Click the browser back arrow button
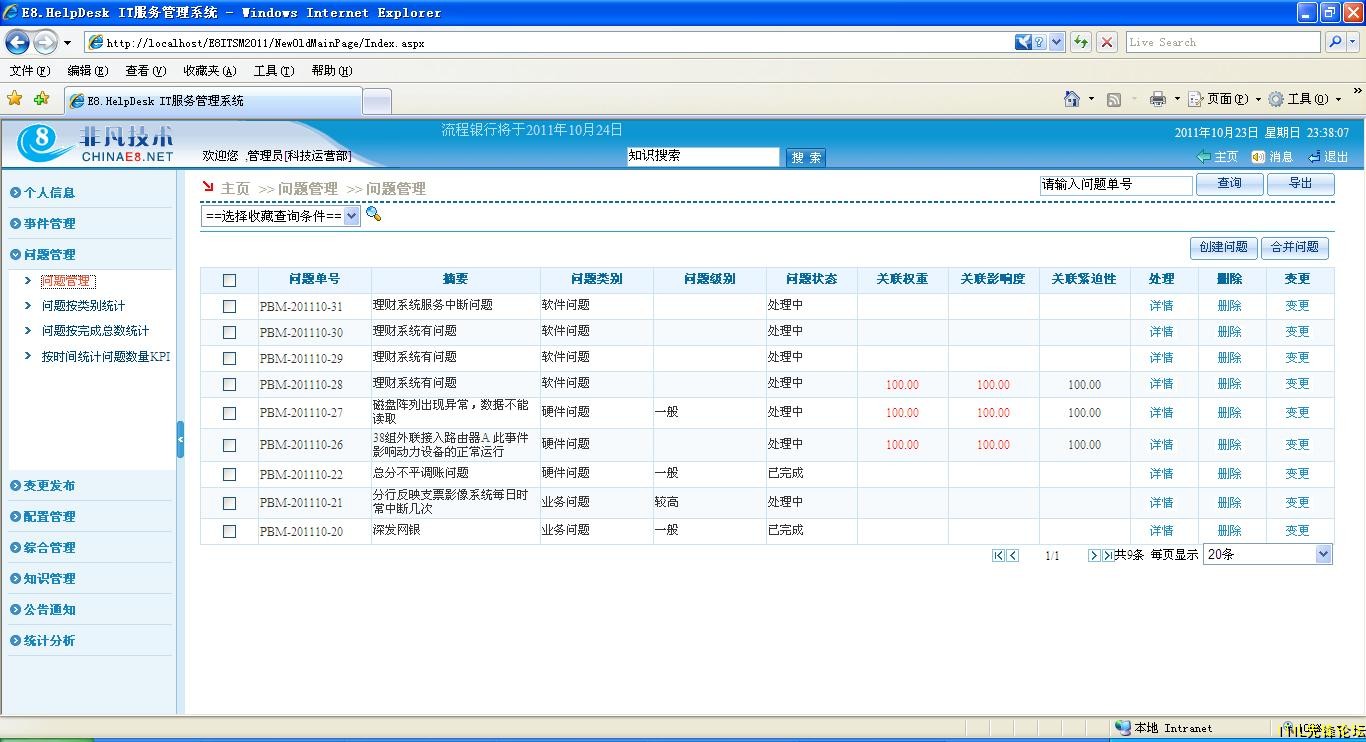The height and width of the screenshot is (742, 1366). pyautogui.click(x=17, y=42)
